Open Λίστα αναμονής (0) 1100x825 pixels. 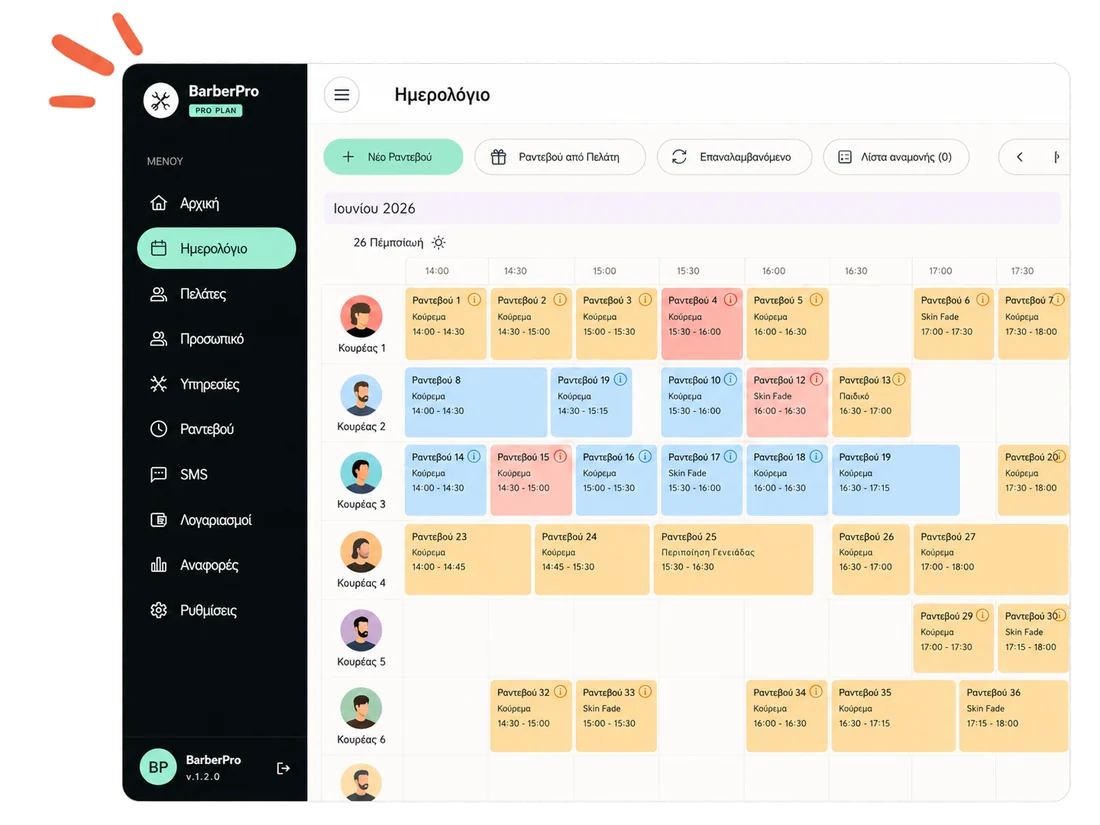[x=897, y=157]
